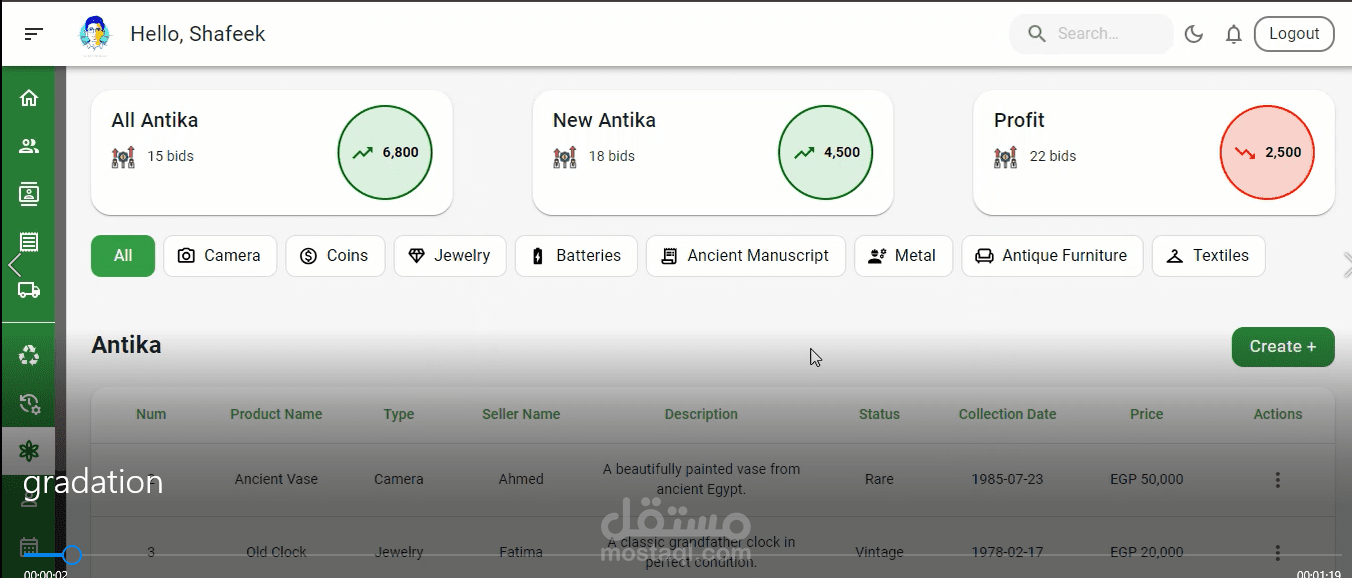The width and height of the screenshot is (1352, 578).
Task: Click the Description column header
Action: coord(701,414)
